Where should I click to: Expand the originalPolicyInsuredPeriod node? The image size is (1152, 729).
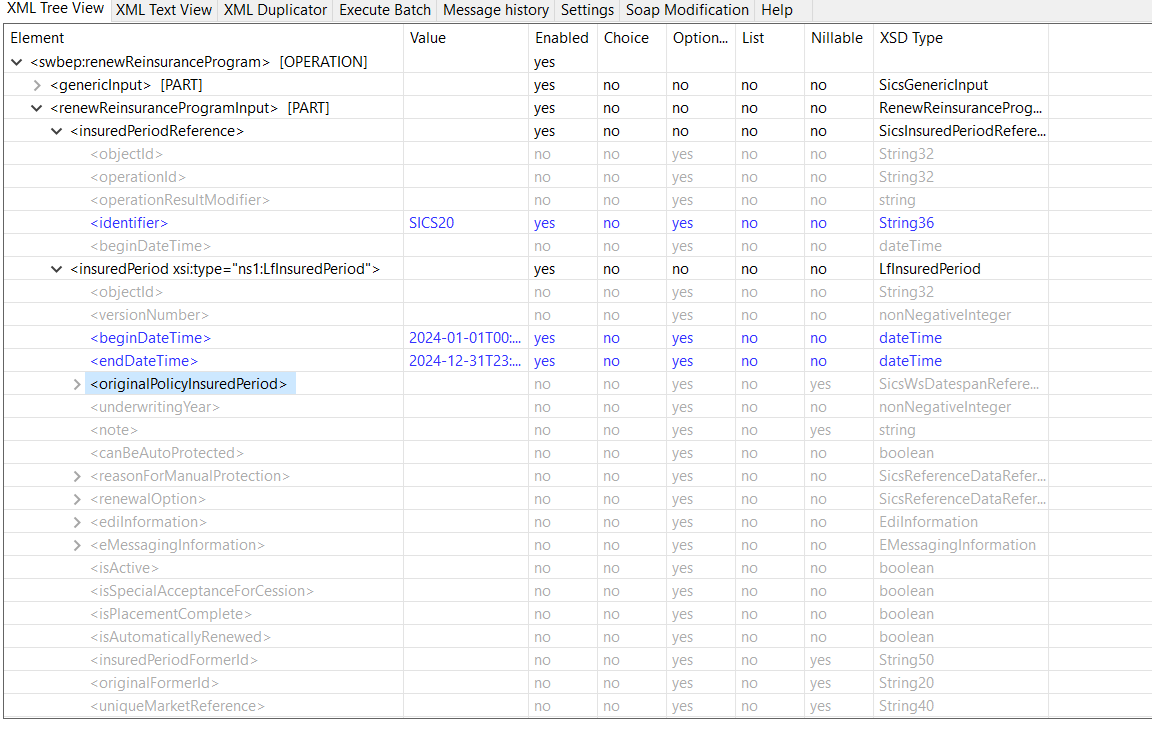point(77,384)
